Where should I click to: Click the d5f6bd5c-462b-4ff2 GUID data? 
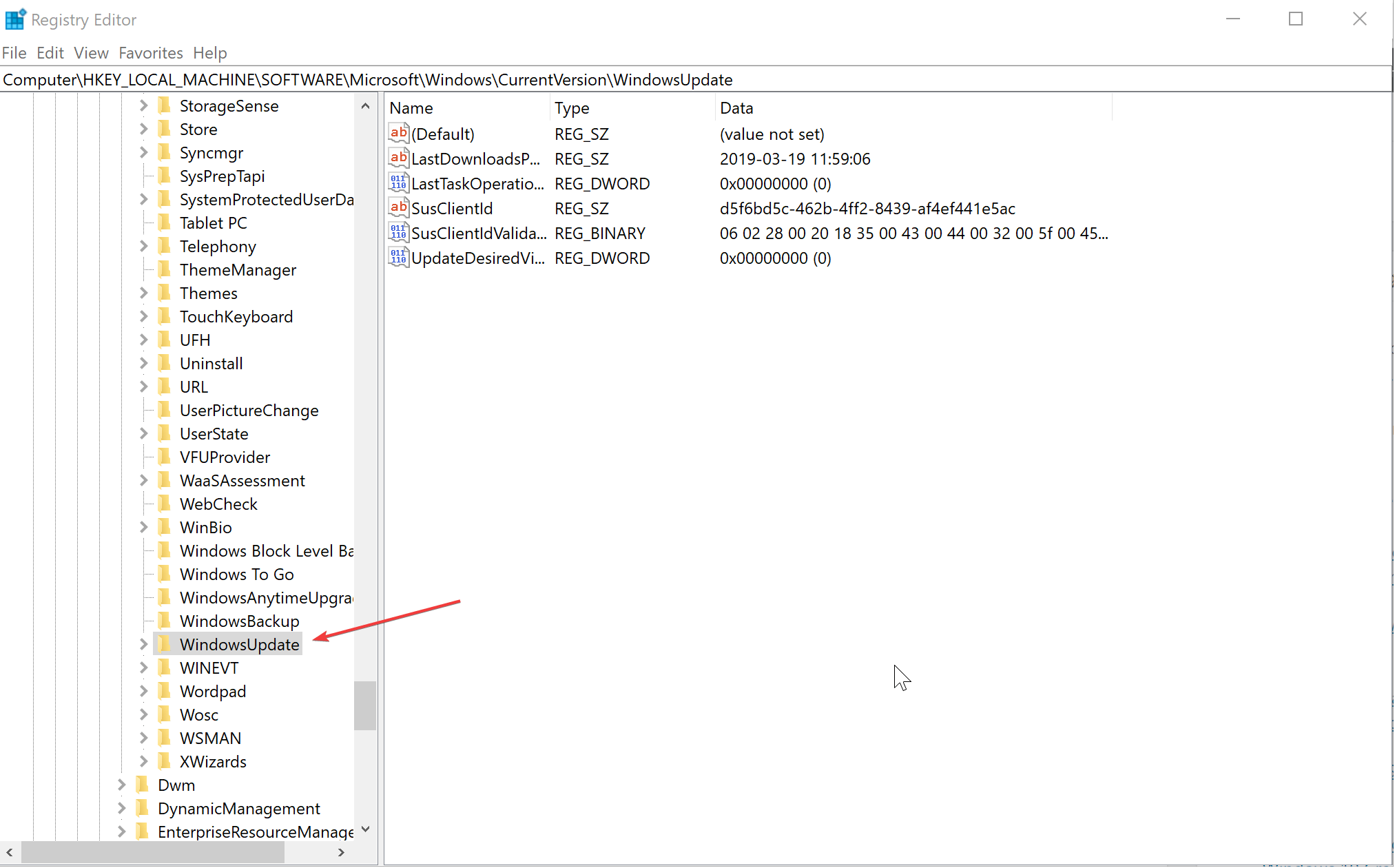coord(867,208)
